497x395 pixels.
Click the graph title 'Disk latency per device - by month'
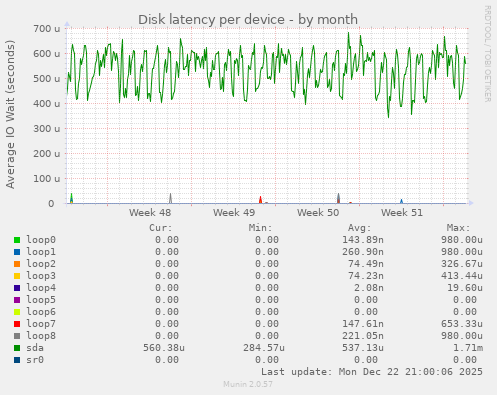[248, 19]
